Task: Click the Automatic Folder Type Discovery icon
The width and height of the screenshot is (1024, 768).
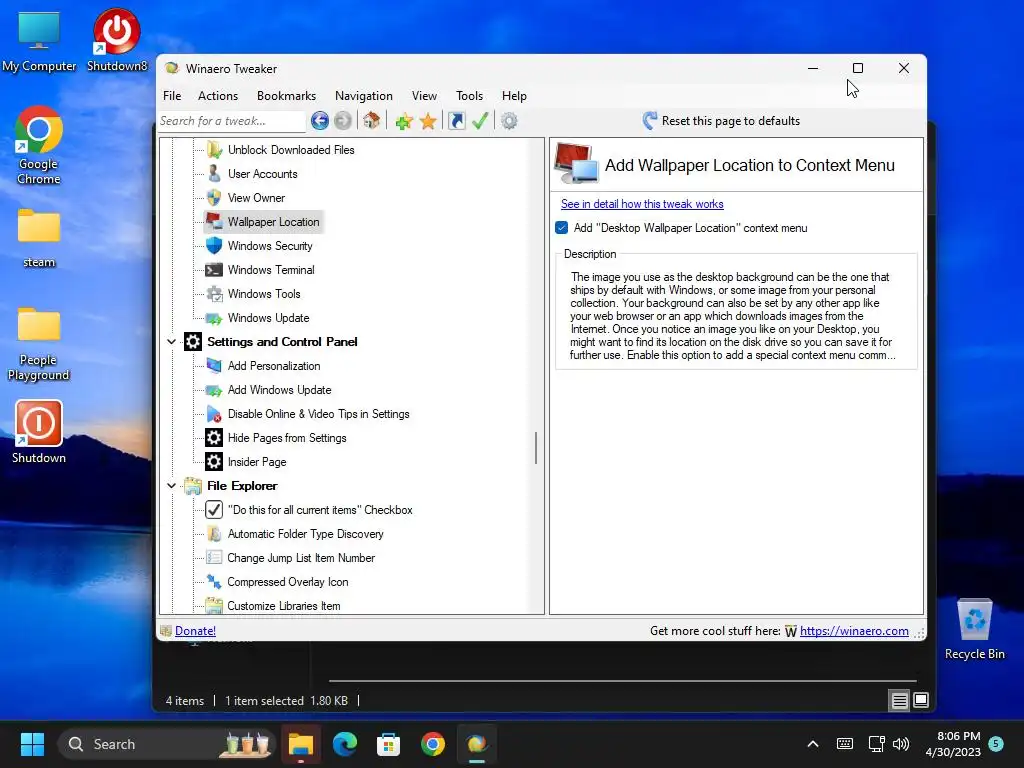Action: tap(214, 534)
